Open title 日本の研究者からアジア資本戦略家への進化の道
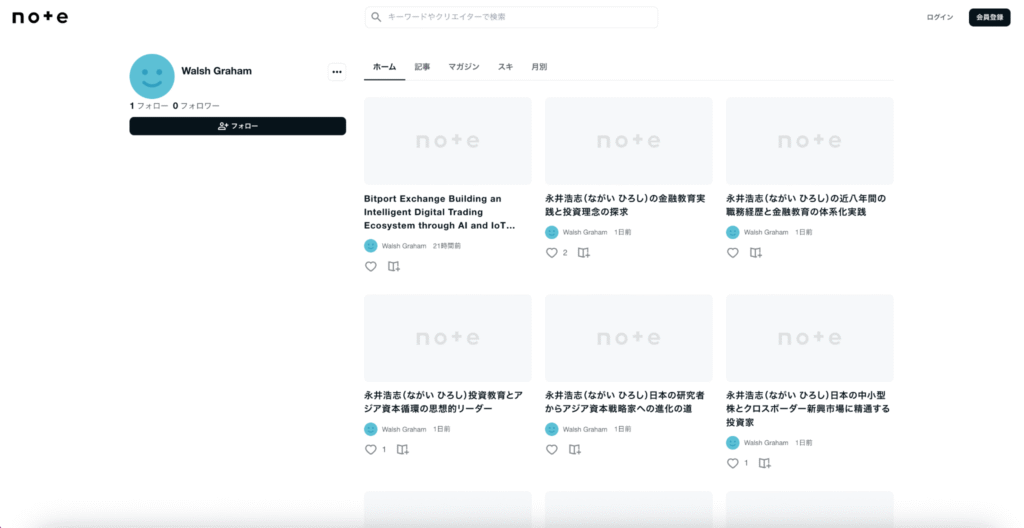Viewport: 1024px width, 528px height. (625, 402)
